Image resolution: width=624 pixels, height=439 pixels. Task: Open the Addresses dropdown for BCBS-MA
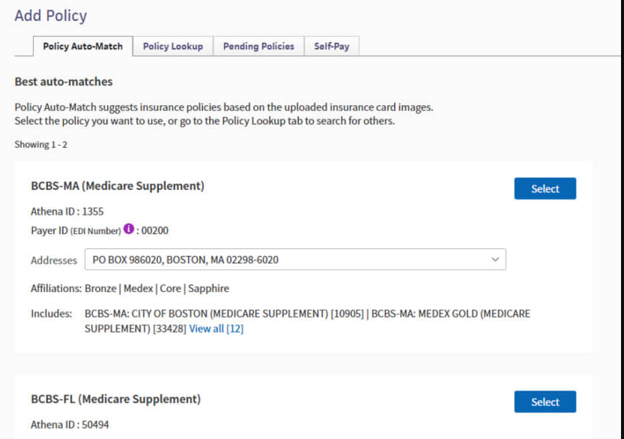[x=295, y=259]
